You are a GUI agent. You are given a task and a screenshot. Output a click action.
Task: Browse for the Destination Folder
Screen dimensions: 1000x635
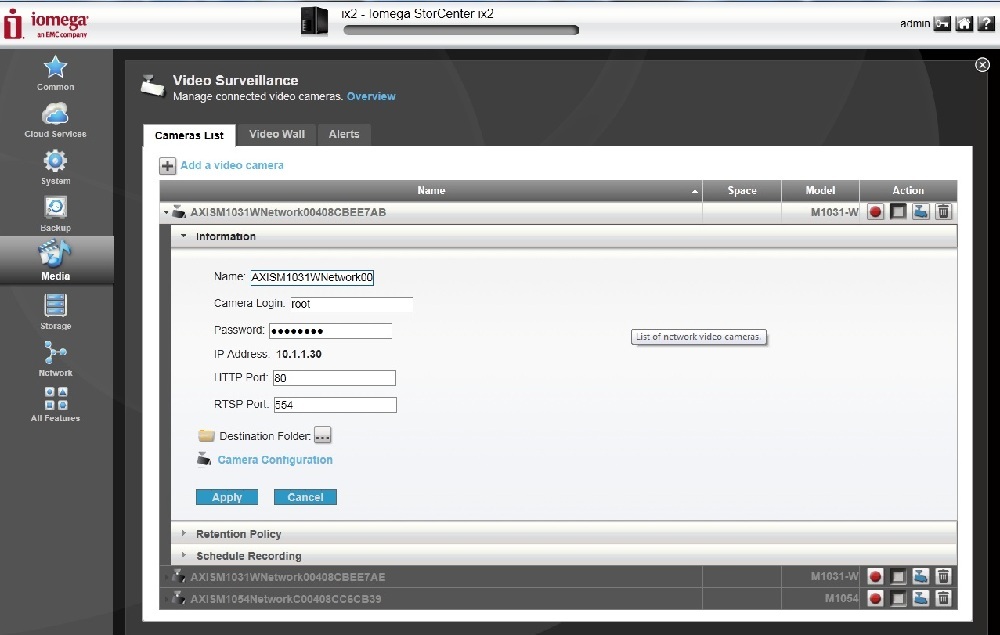[323, 436]
